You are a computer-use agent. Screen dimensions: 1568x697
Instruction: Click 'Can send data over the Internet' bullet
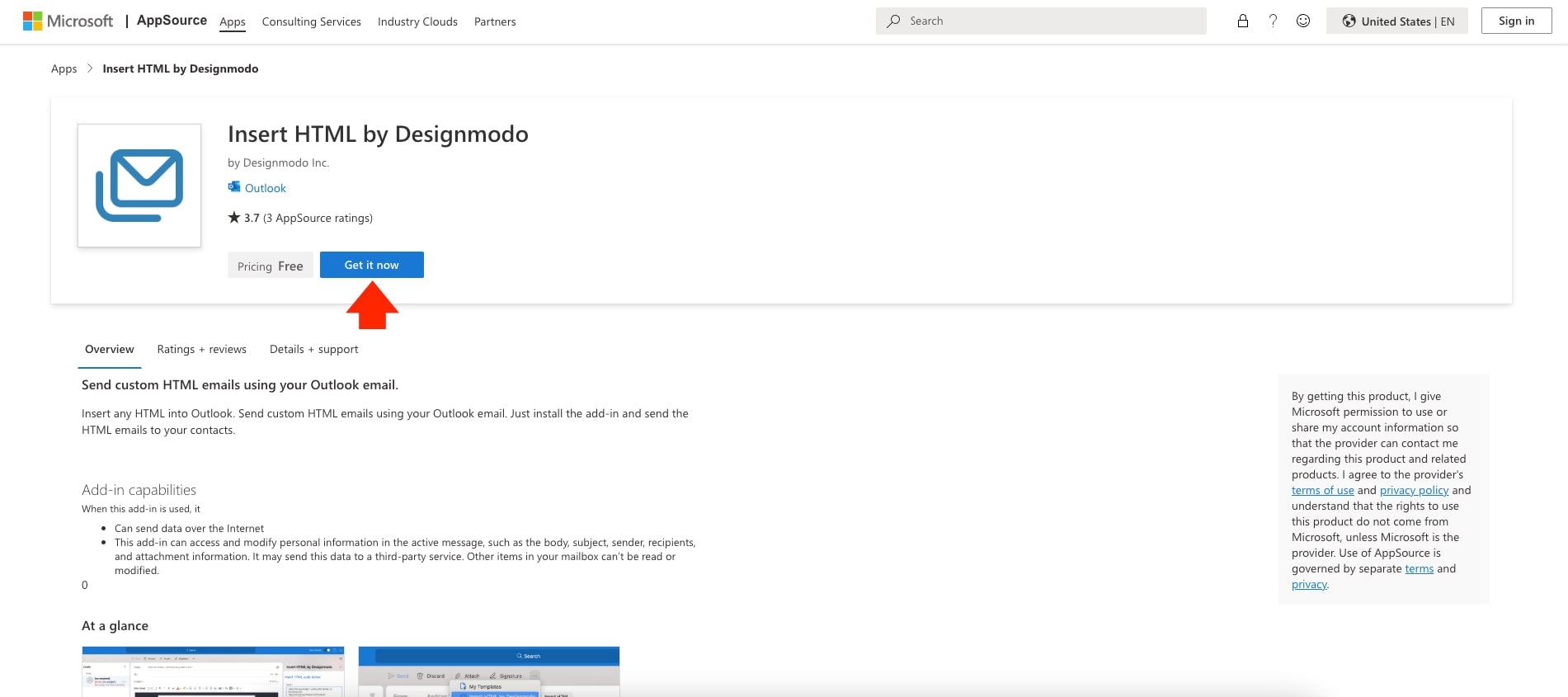coord(189,528)
